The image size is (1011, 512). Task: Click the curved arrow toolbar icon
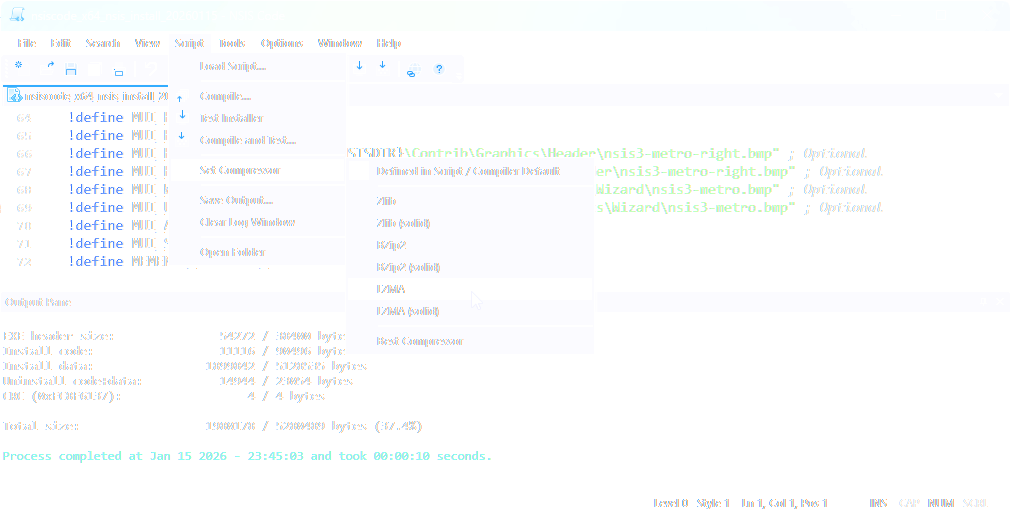(50, 65)
